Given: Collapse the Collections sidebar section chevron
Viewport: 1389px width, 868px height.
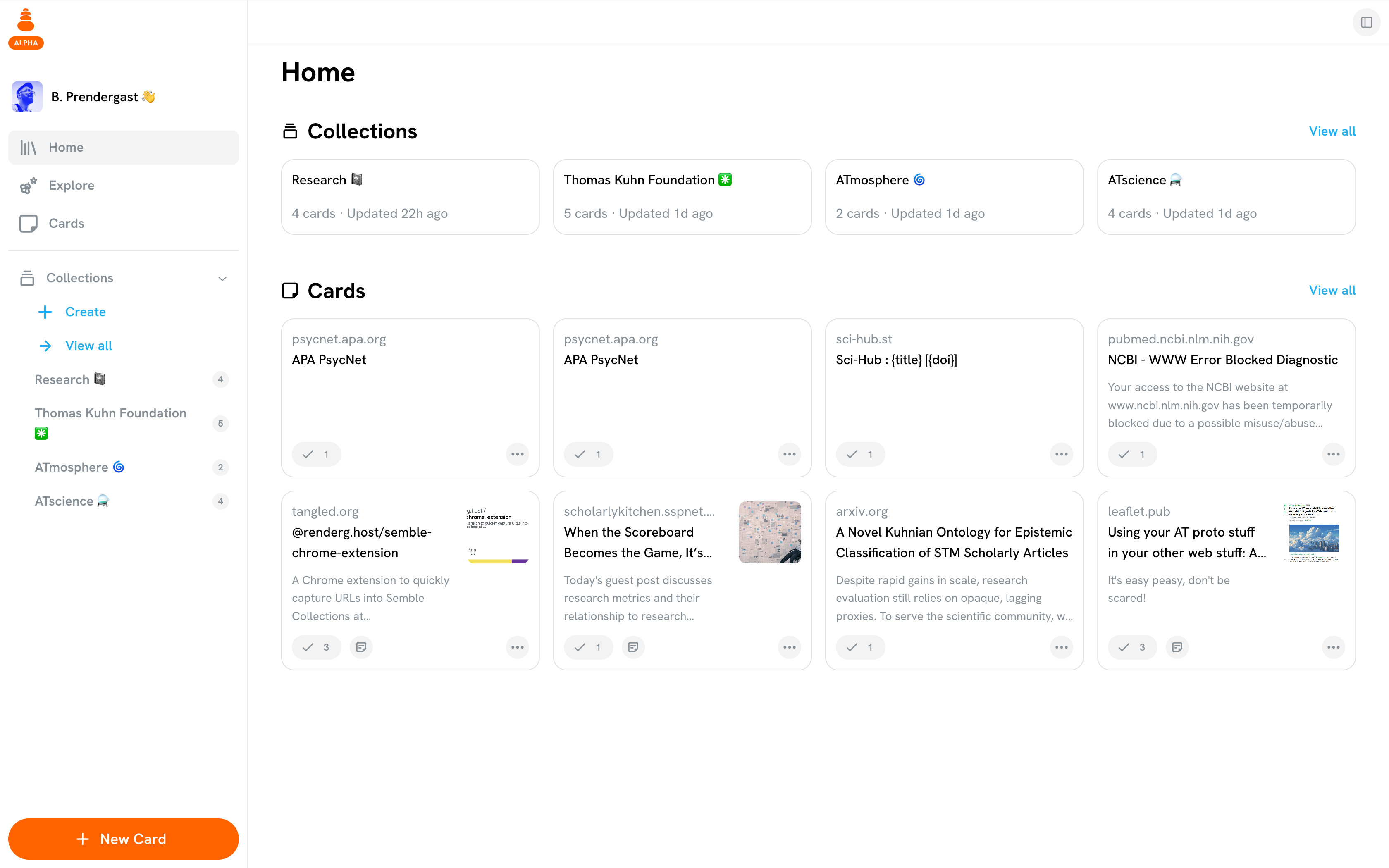Looking at the screenshot, I should click(222, 279).
